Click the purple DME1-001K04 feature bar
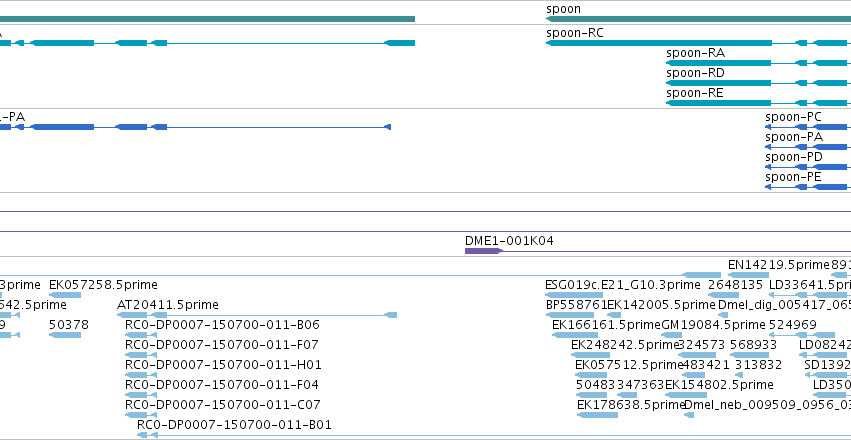Viewport: 851px width, 440px height. coord(484,251)
